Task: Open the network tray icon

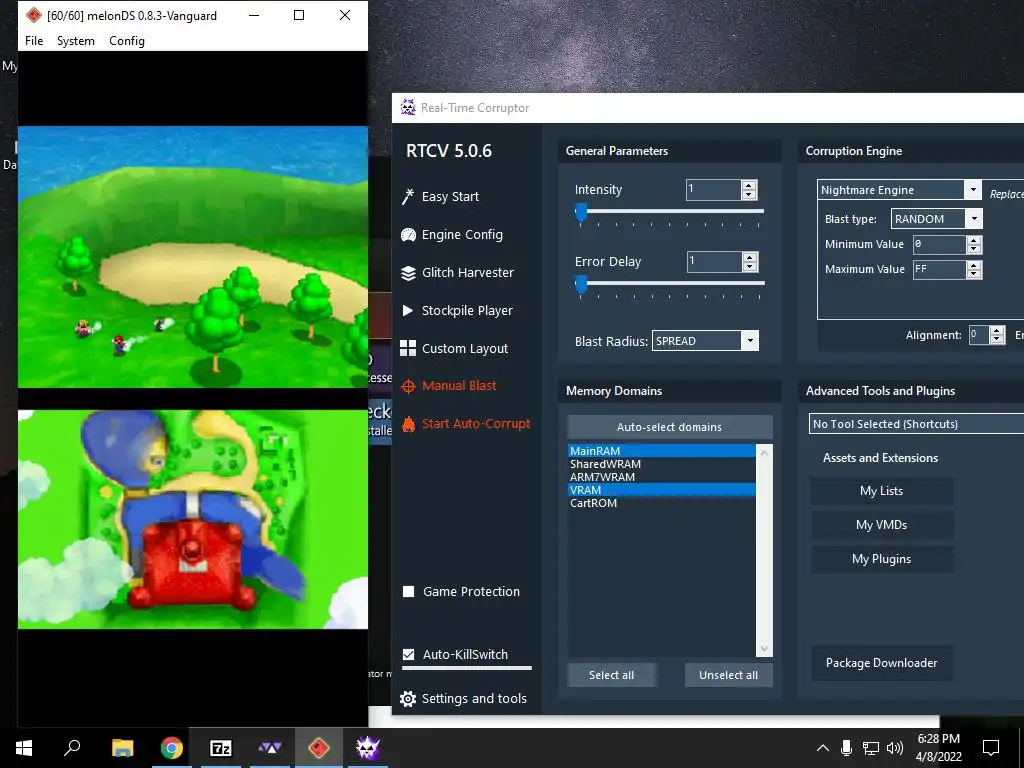Action: [x=871, y=748]
